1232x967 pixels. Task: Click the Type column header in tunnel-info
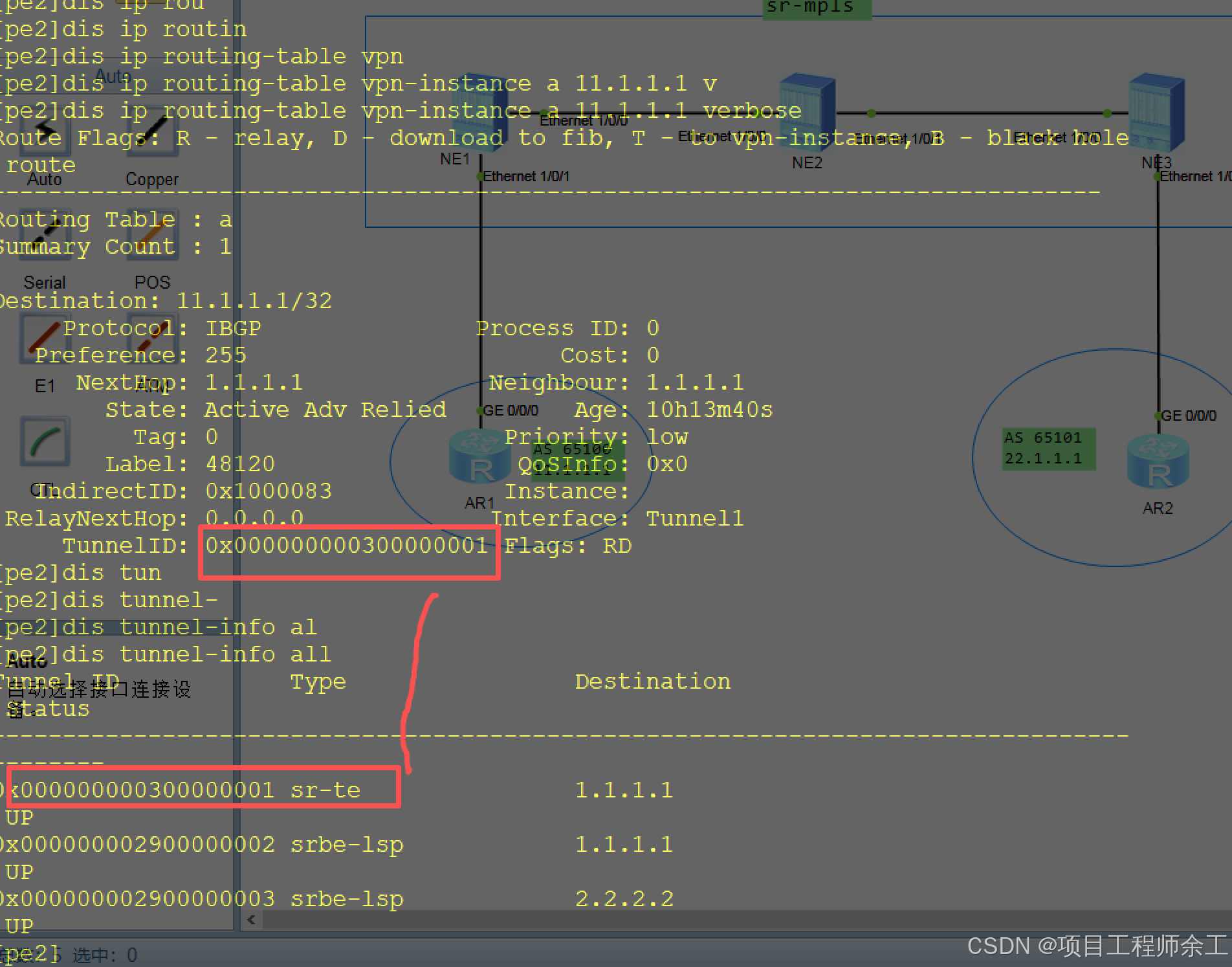click(318, 682)
